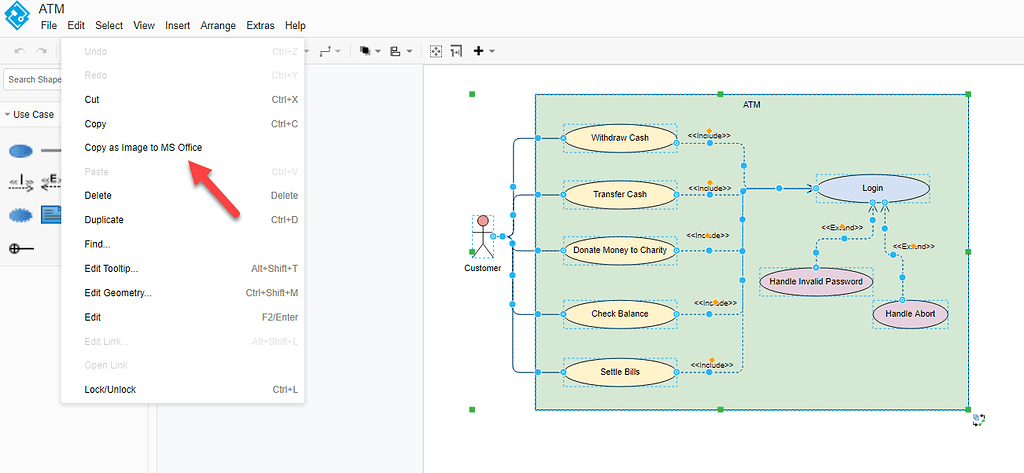Select the blue note shape in sidebar

tap(51, 214)
